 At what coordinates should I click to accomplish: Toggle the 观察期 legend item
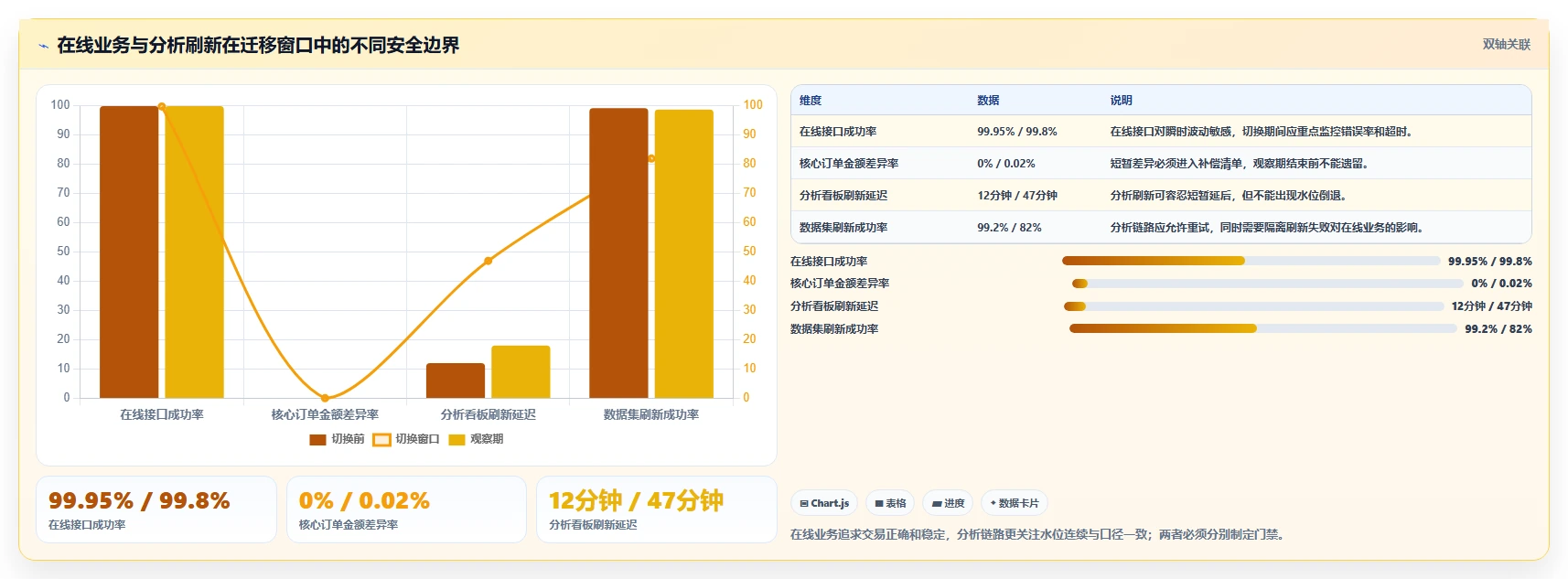[x=476, y=439]
